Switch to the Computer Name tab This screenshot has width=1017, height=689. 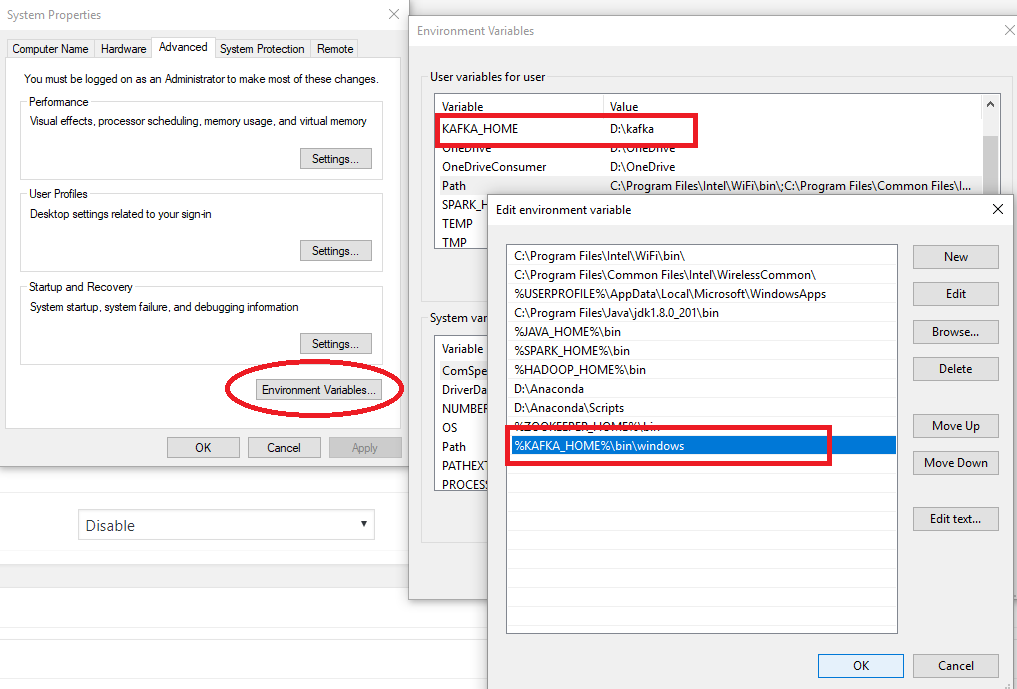[50, 48]
